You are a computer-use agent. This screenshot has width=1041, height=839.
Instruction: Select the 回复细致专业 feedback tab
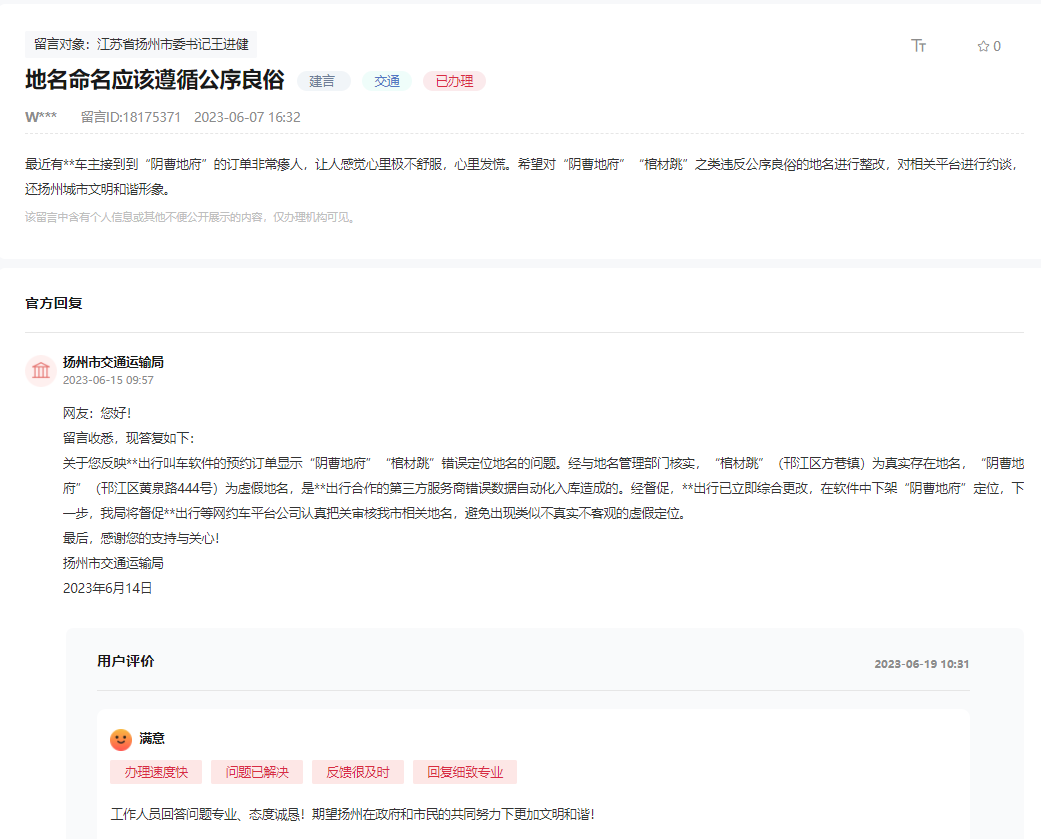coord(465,772)
